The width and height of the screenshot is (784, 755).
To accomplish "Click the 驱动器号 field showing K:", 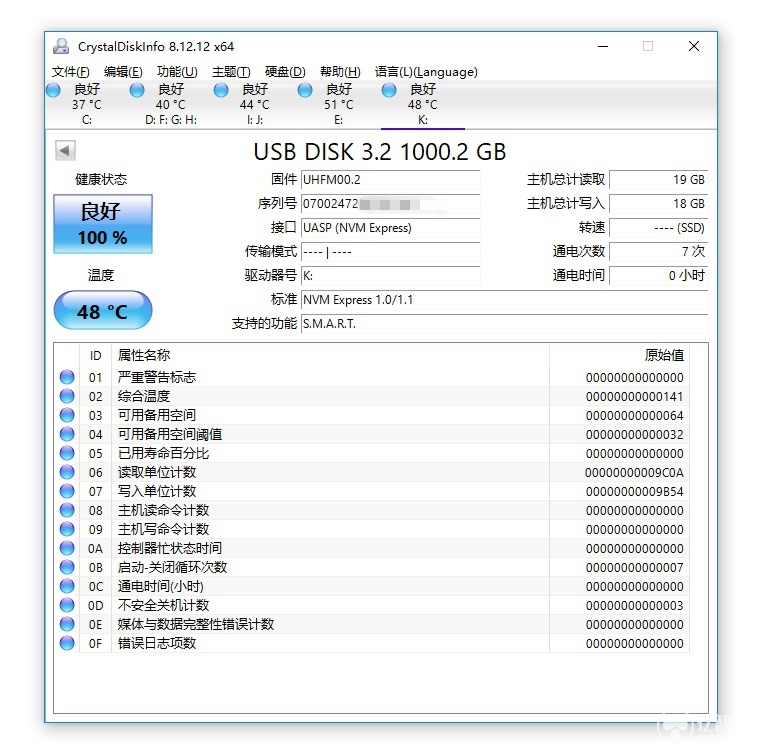I will pos(390,276).
